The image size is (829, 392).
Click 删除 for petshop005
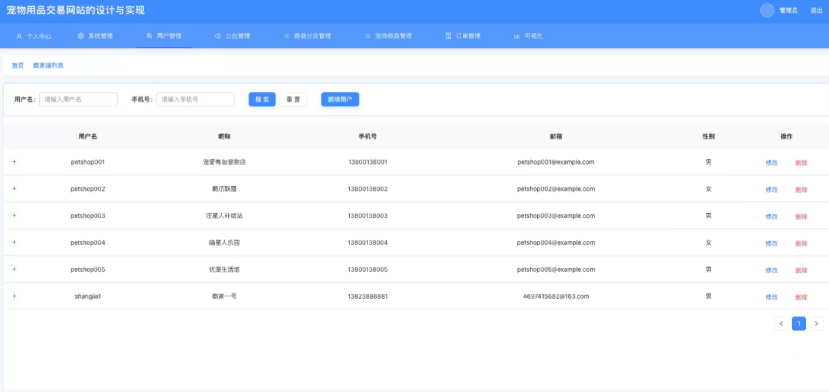coord(801,270)
